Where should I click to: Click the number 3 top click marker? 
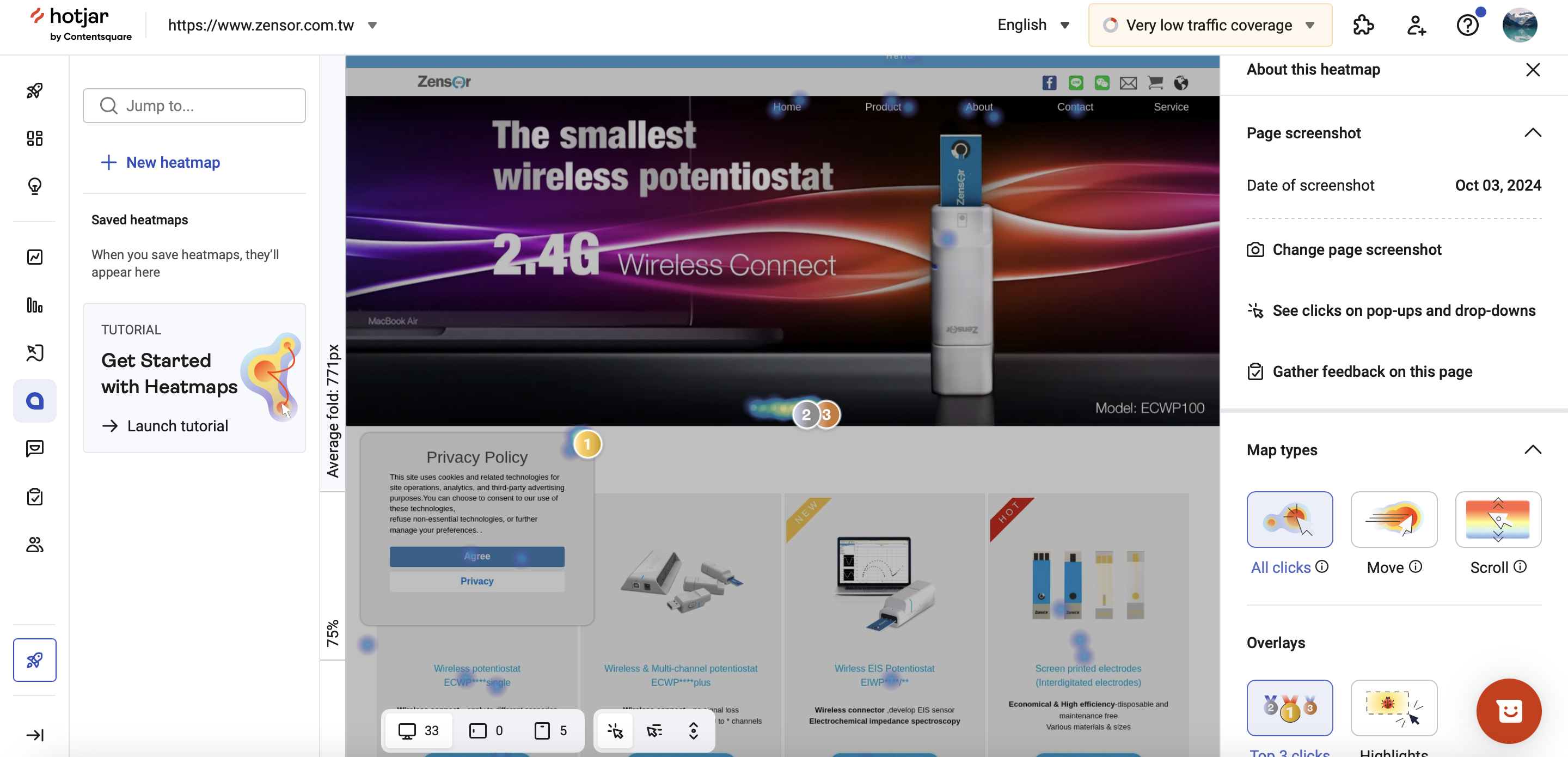click(826, 415)
